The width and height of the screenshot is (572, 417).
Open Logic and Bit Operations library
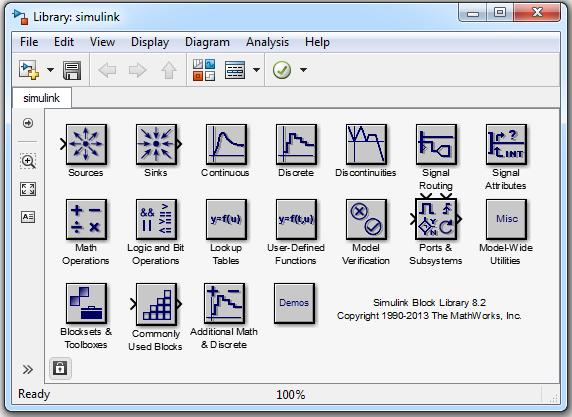coord(156,219)
